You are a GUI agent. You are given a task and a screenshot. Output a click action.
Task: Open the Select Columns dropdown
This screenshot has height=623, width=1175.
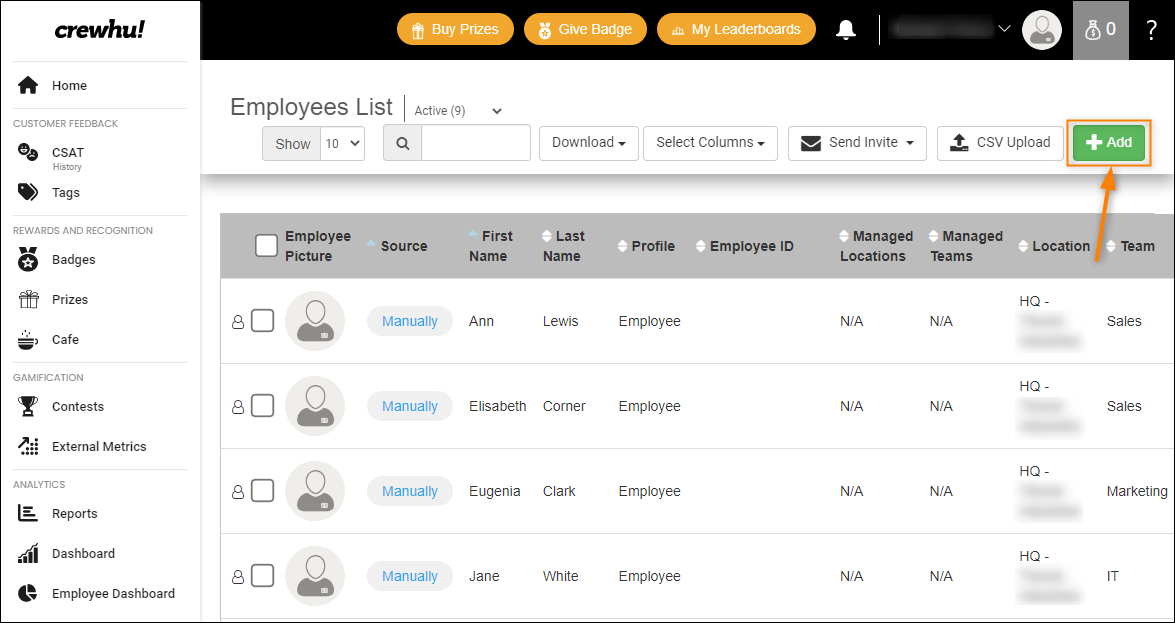710,142
